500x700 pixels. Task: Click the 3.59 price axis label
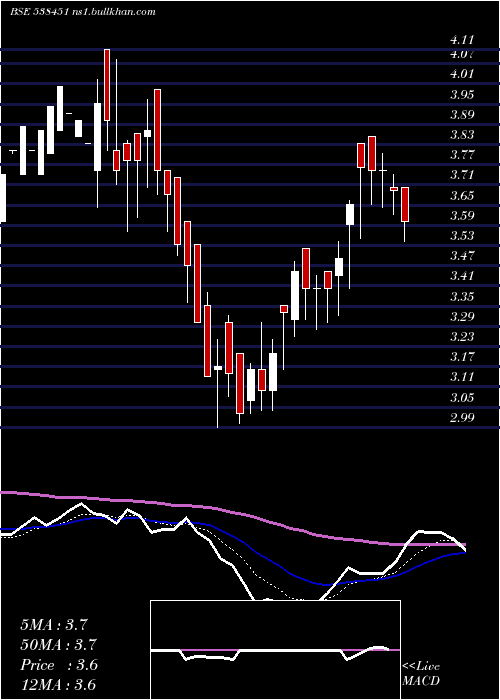click(x=462, y=216)
